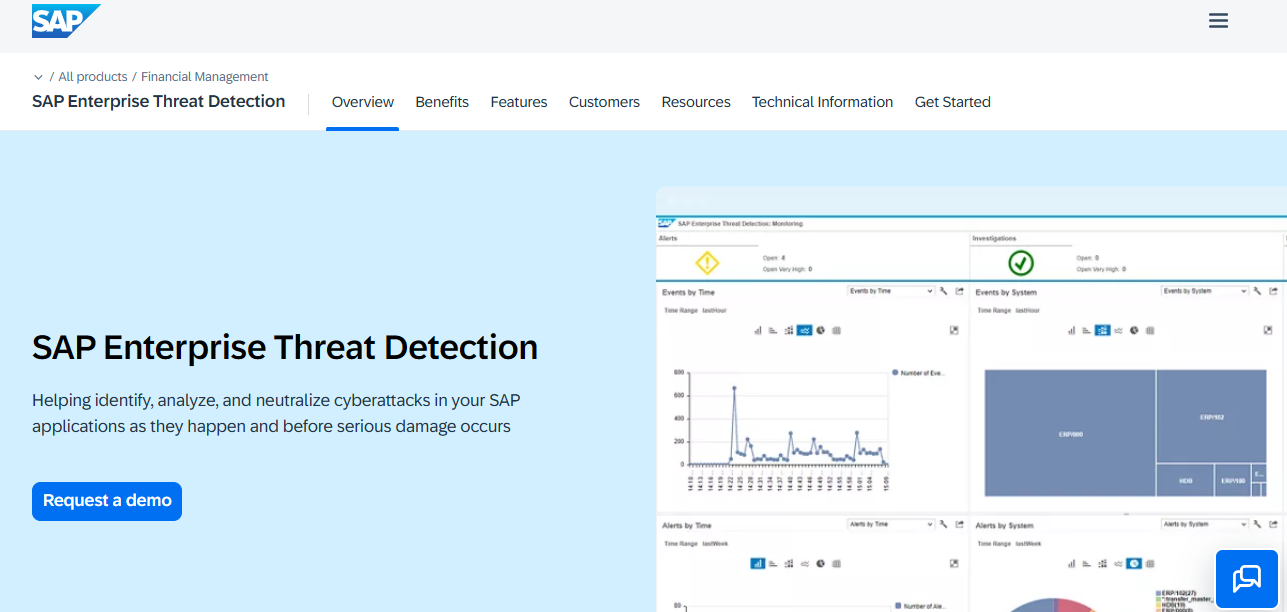The image size is (1287, 612).
Task: Click the paragraph starting 'Helping identify, analyze'
Action: click(x=276, y=413)
